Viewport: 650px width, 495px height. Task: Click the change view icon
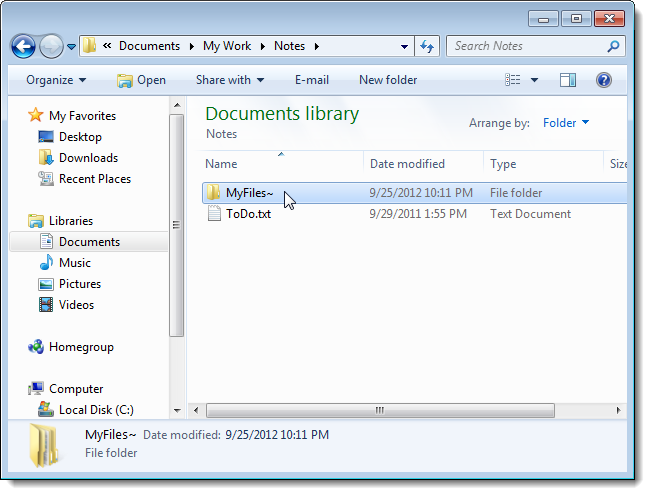click(x=513, y=80)
